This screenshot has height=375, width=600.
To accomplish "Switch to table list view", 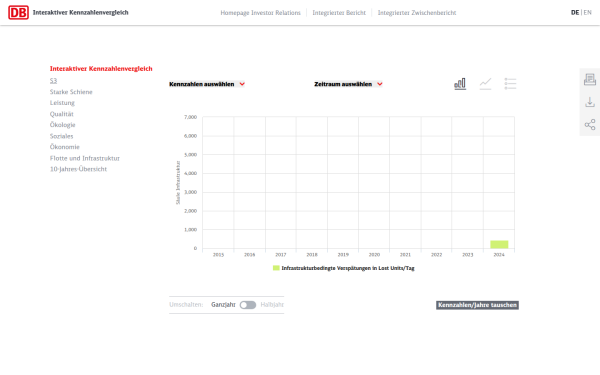I will 510,83.
